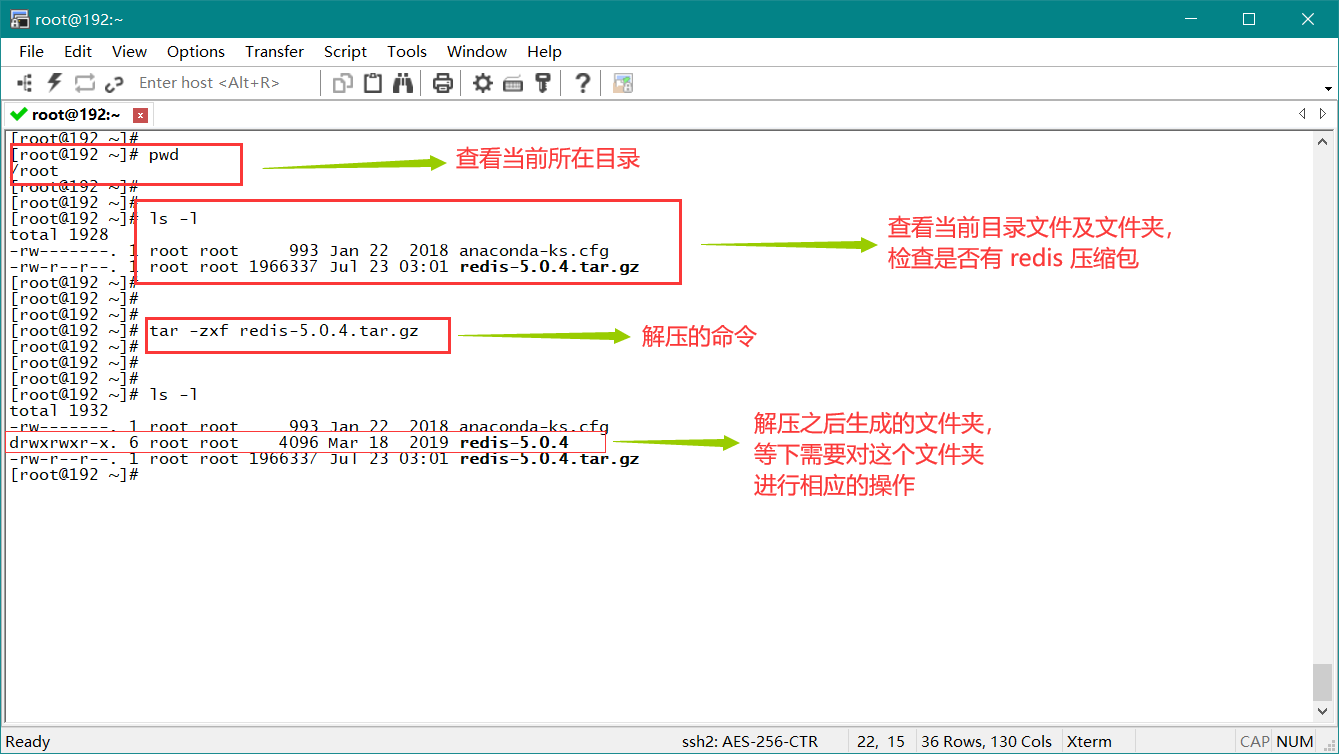Viewport: 1339px width, 754px height.
Task: Click the Print icon
Action: (x=443, y=83)
